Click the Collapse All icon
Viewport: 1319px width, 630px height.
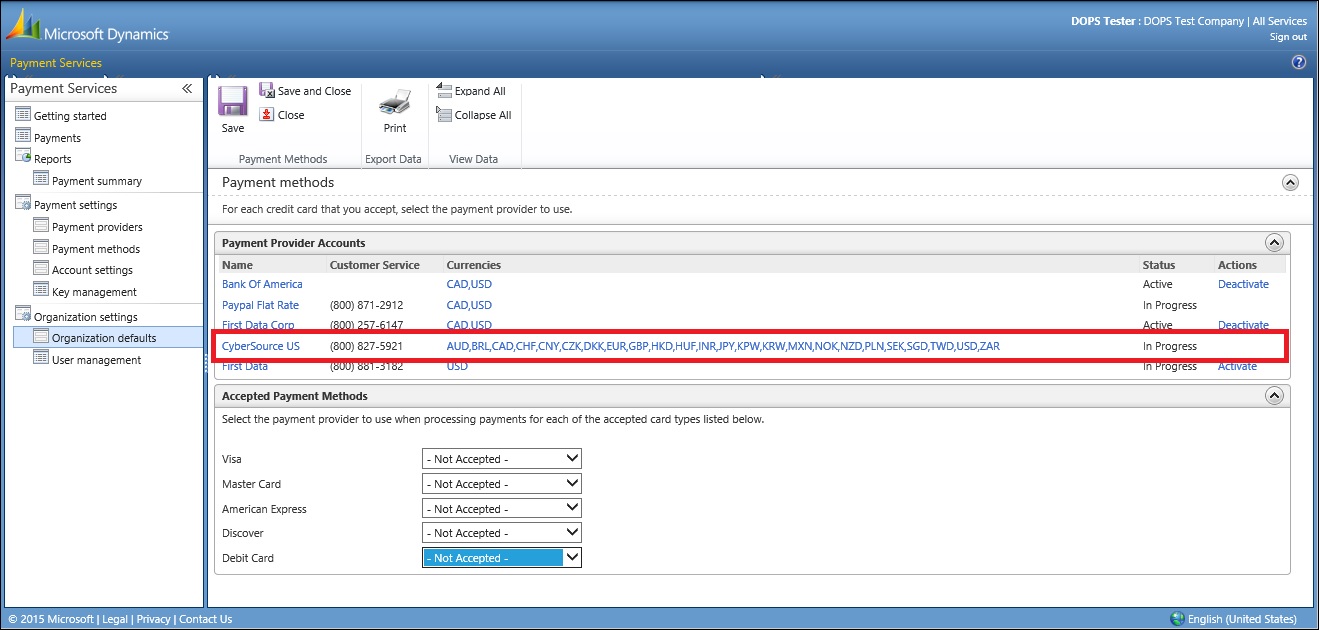tap(444, 114)
